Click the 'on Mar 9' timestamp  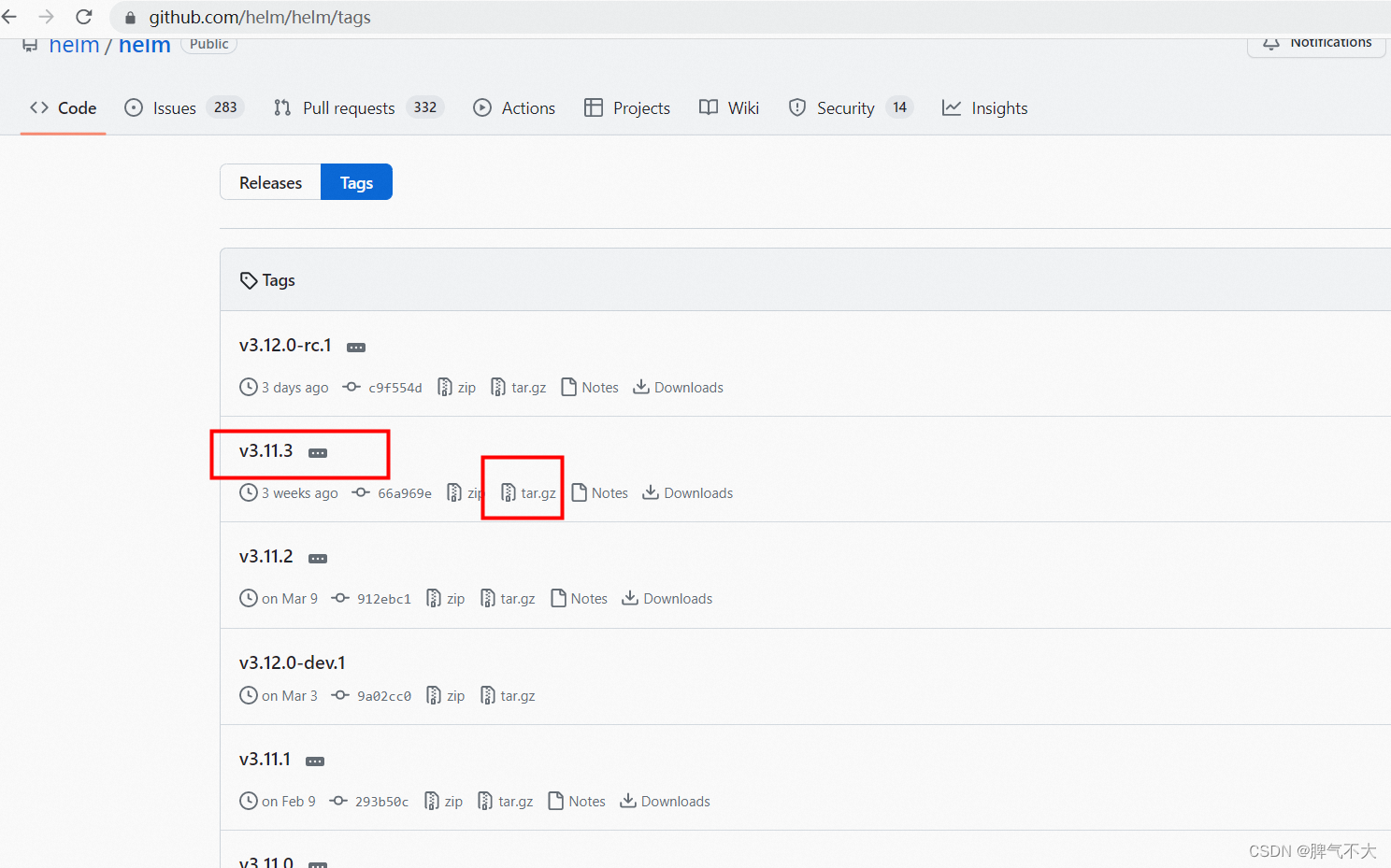point(290,599)
